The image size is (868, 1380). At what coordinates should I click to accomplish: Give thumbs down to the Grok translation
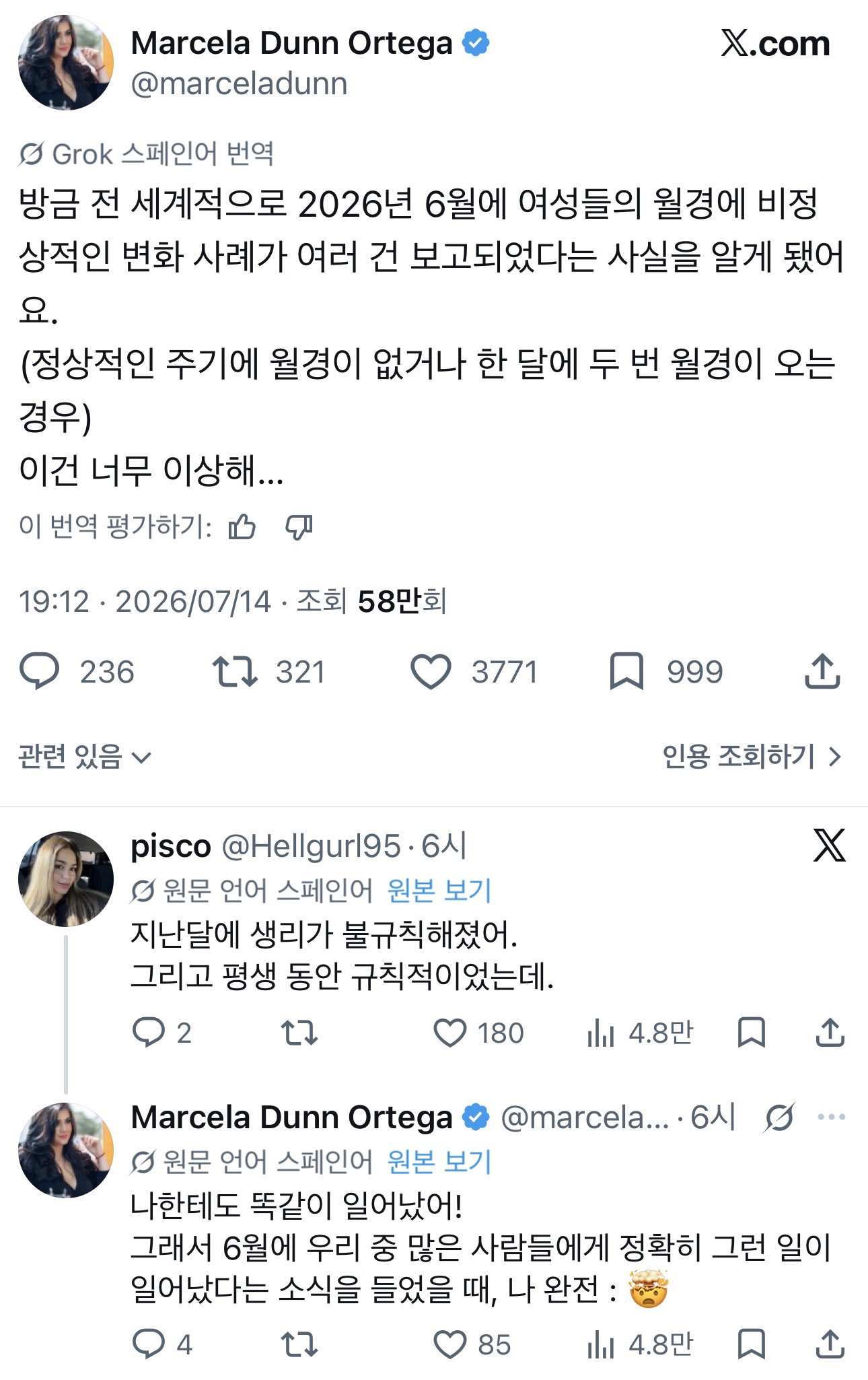click(x=299, y=527)
